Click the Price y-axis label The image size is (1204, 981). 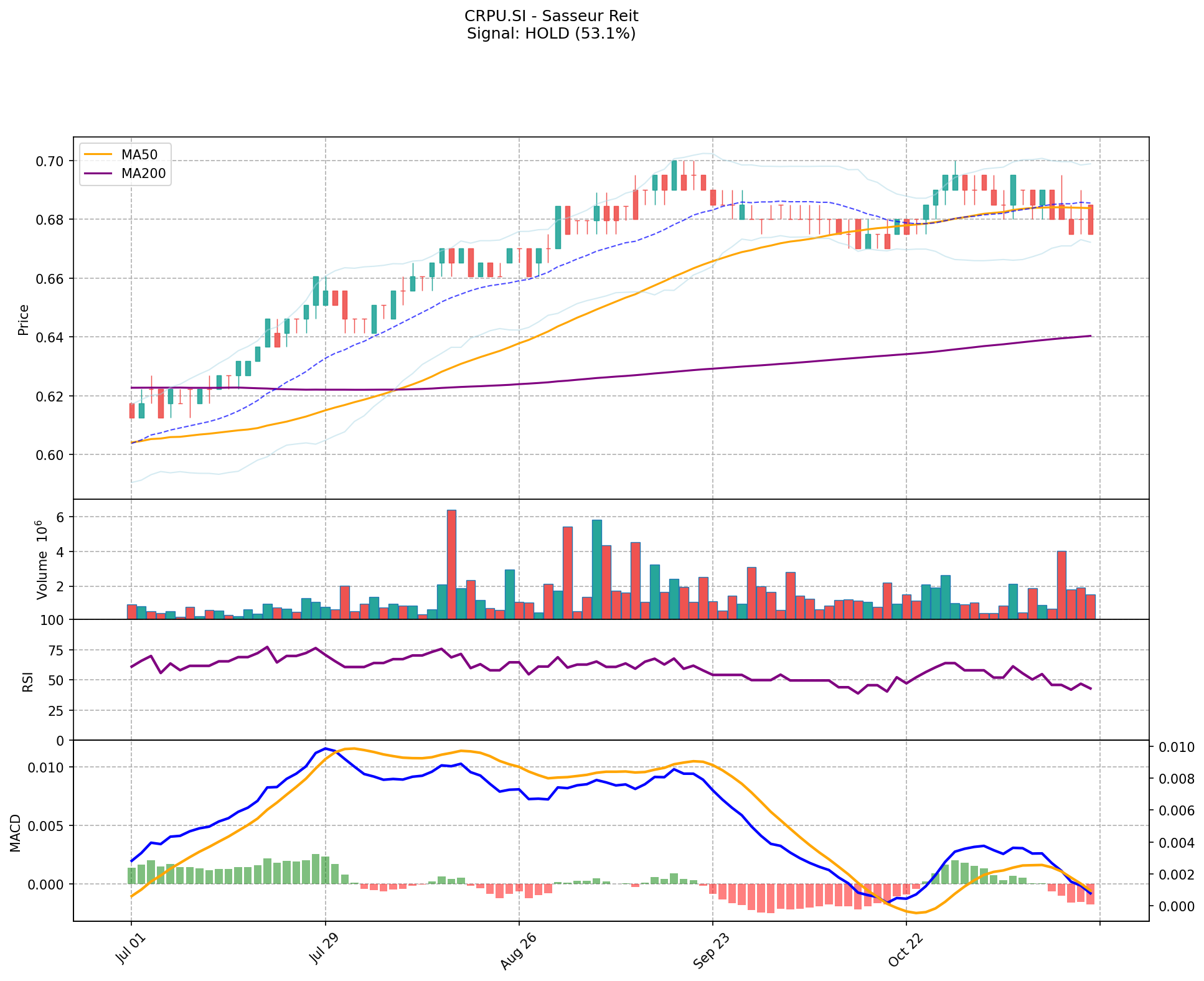coord(24,319)
